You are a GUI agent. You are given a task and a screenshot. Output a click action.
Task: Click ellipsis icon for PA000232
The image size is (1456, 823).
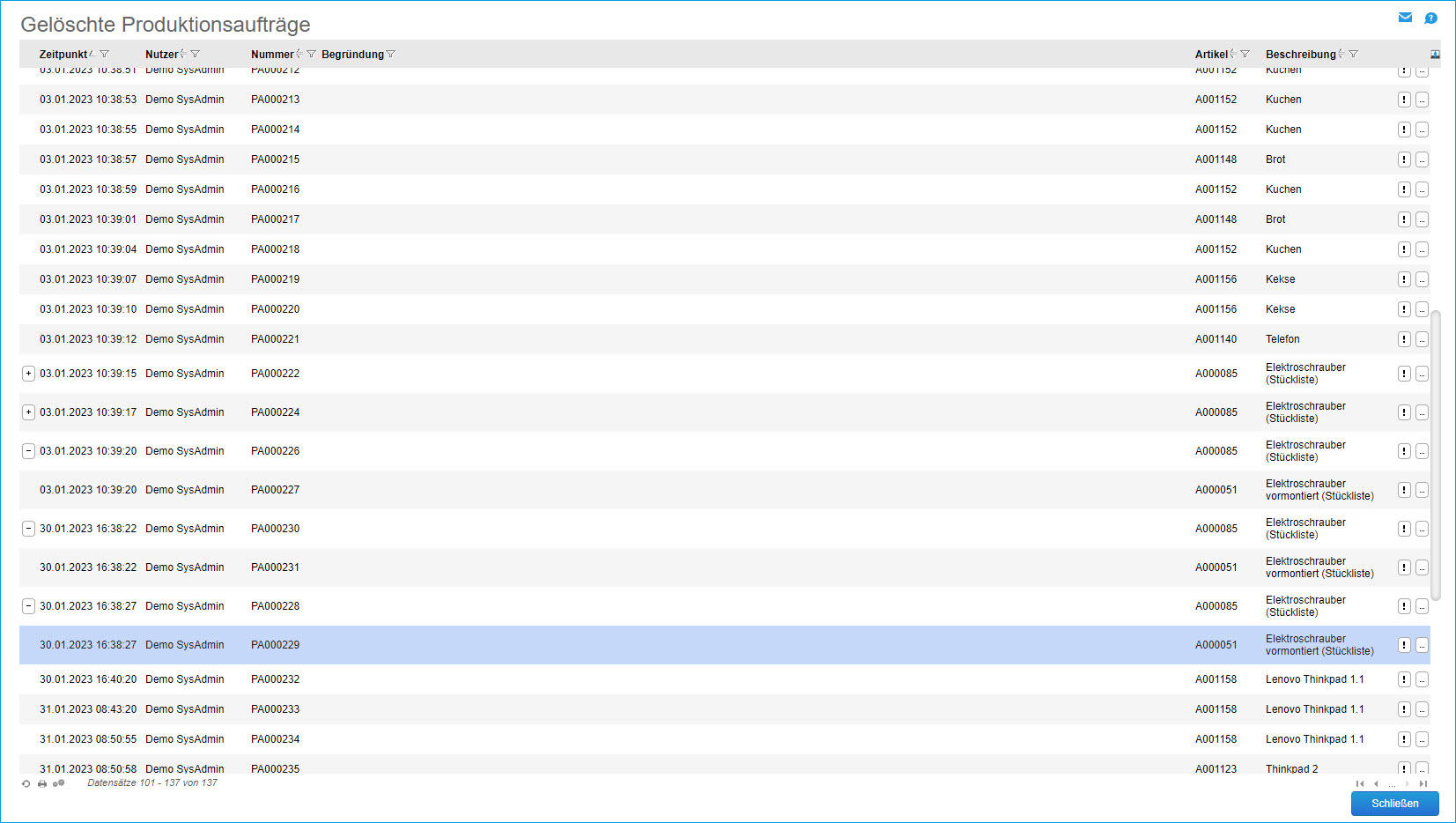point(1422,679)
